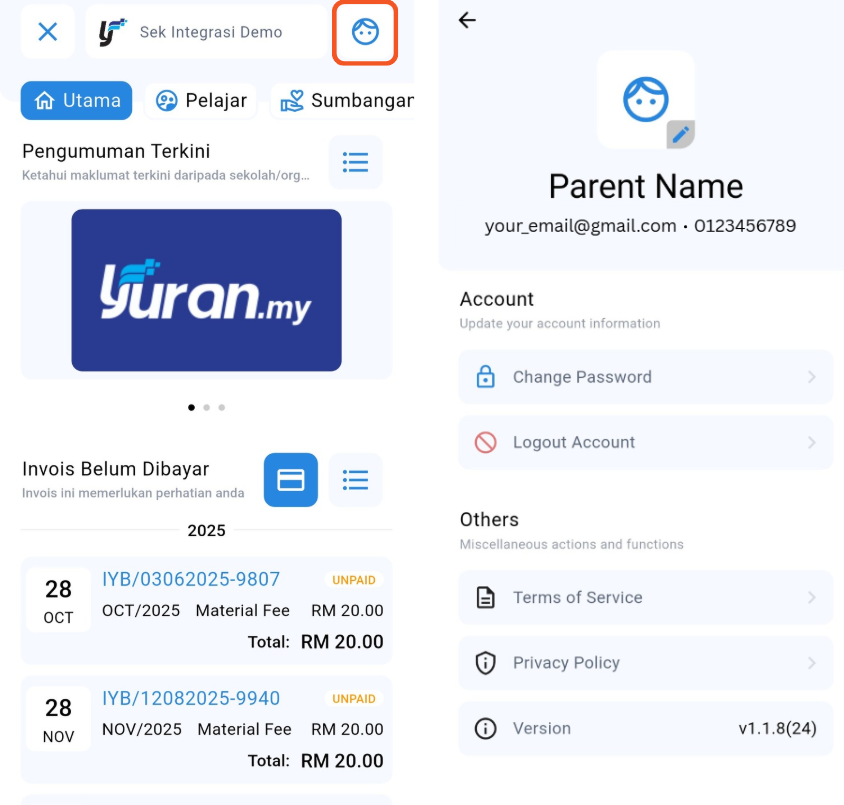This screenshot has width=844, height=805.
Task: Expand Logout Account chevron
Action: [x=812, y=442]
